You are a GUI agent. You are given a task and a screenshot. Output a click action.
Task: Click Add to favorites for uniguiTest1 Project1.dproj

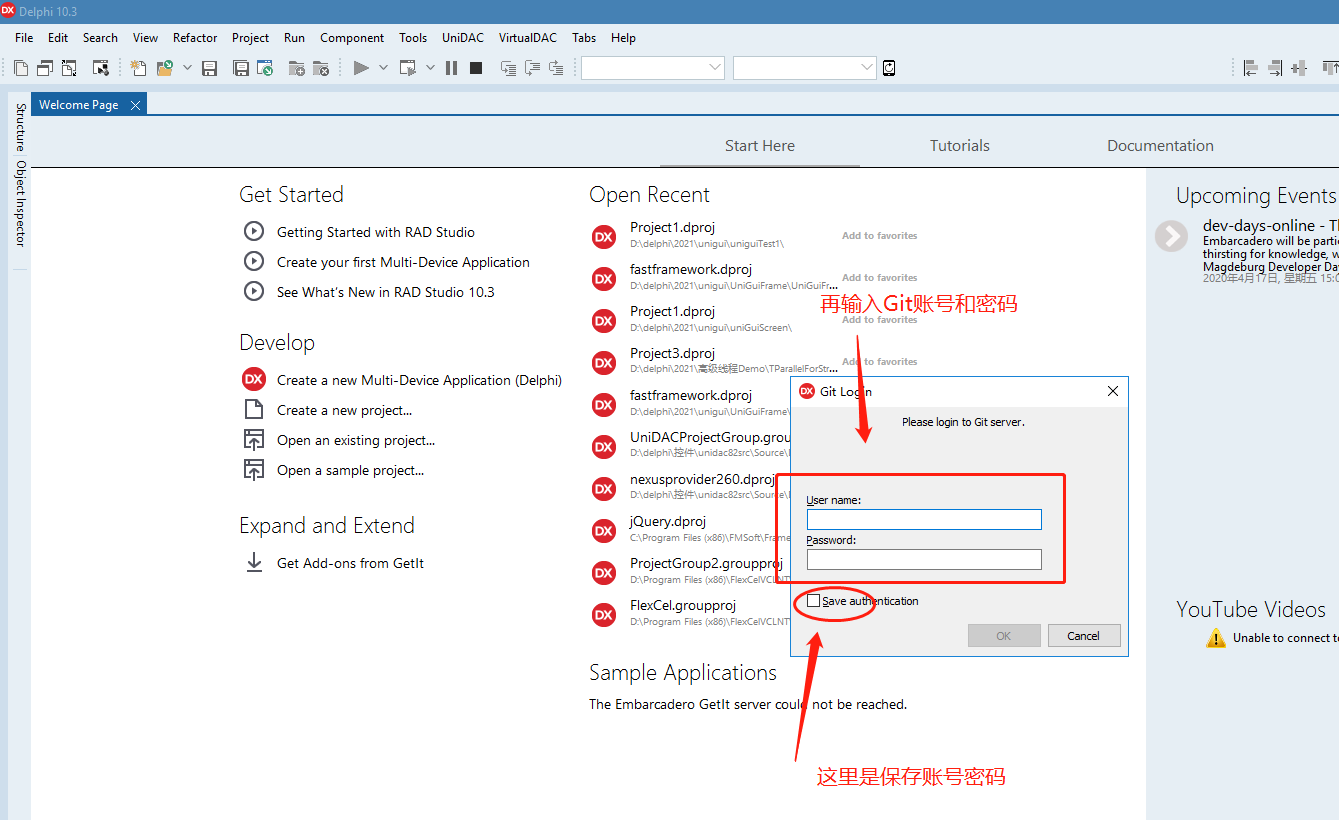click(879, 236)
